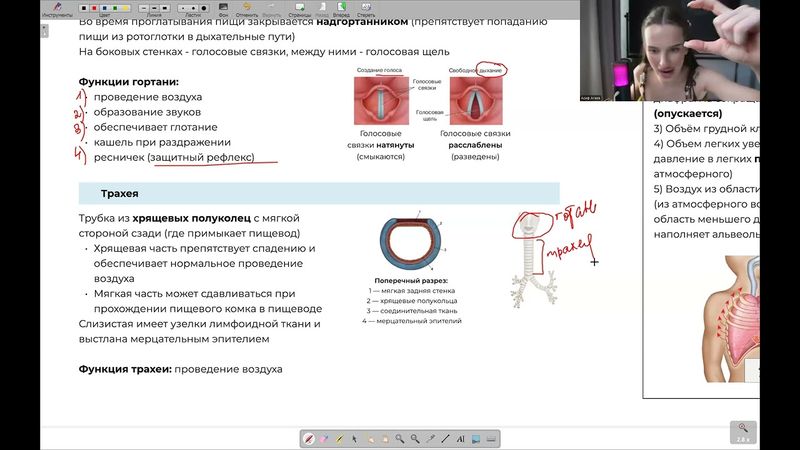Select the laser pointer tool
This screenshot has height=450, width=800.
click(x=431, y=439)
